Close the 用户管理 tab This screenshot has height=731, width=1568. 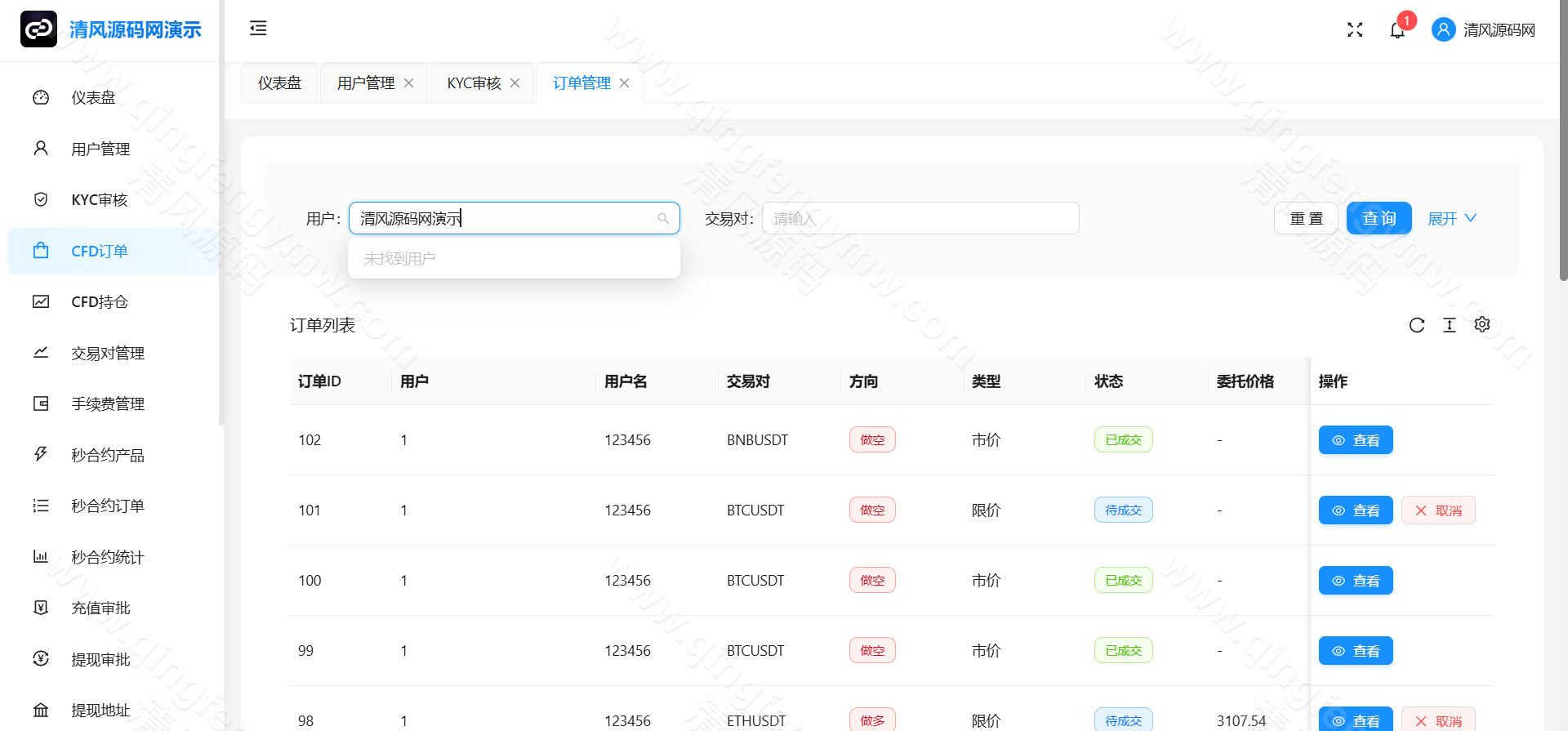[x=409, y=83]
